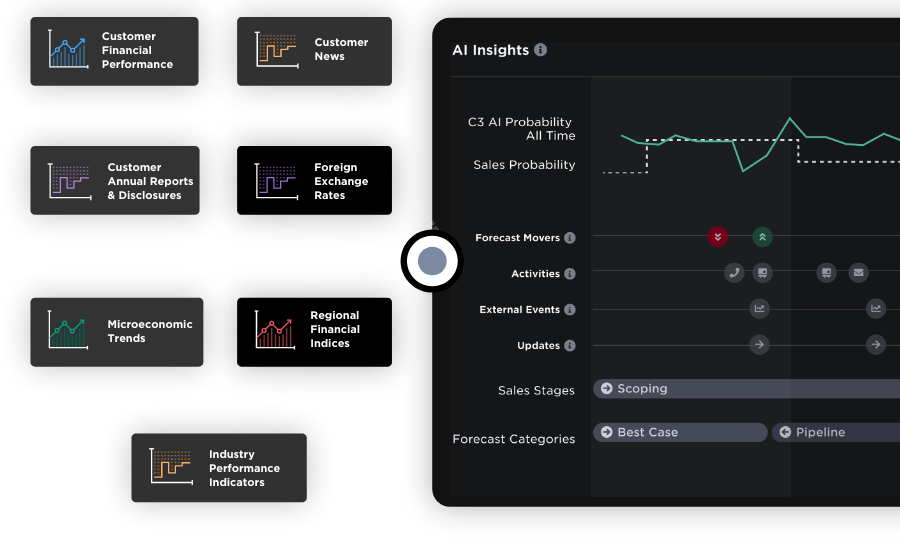Show info for Activities row
900x550 pixels.
point(570,274)
